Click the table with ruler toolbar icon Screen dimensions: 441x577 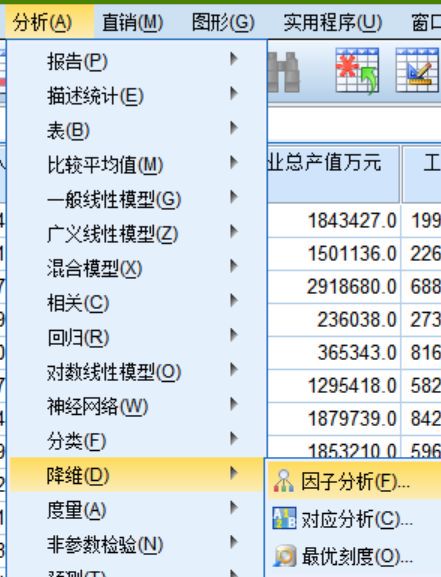click(x=417, y=70)
